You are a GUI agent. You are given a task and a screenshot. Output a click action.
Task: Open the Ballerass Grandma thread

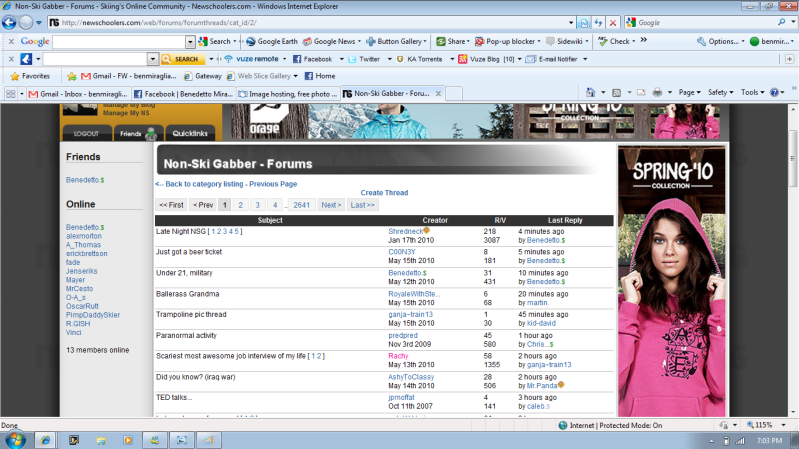click(188, 294)
